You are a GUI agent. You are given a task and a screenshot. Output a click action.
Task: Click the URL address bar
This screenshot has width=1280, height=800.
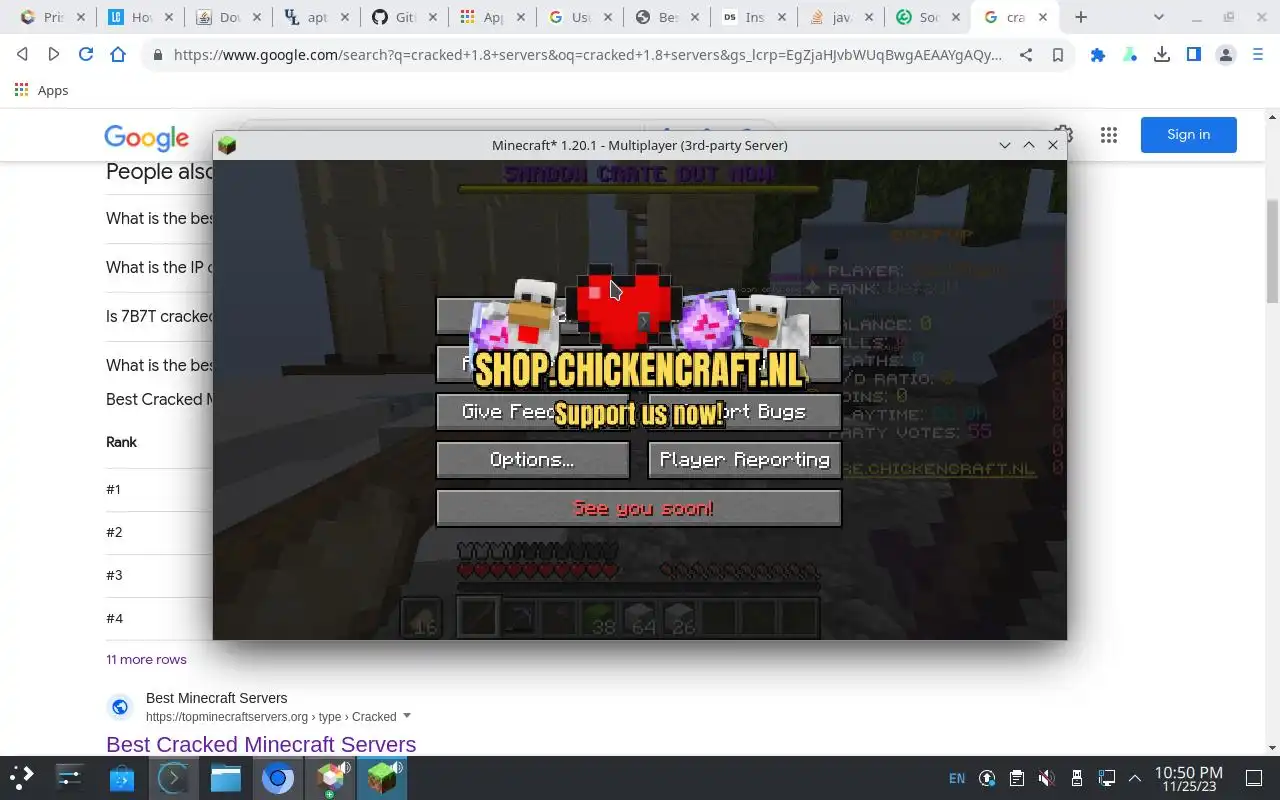coord(587,55)
